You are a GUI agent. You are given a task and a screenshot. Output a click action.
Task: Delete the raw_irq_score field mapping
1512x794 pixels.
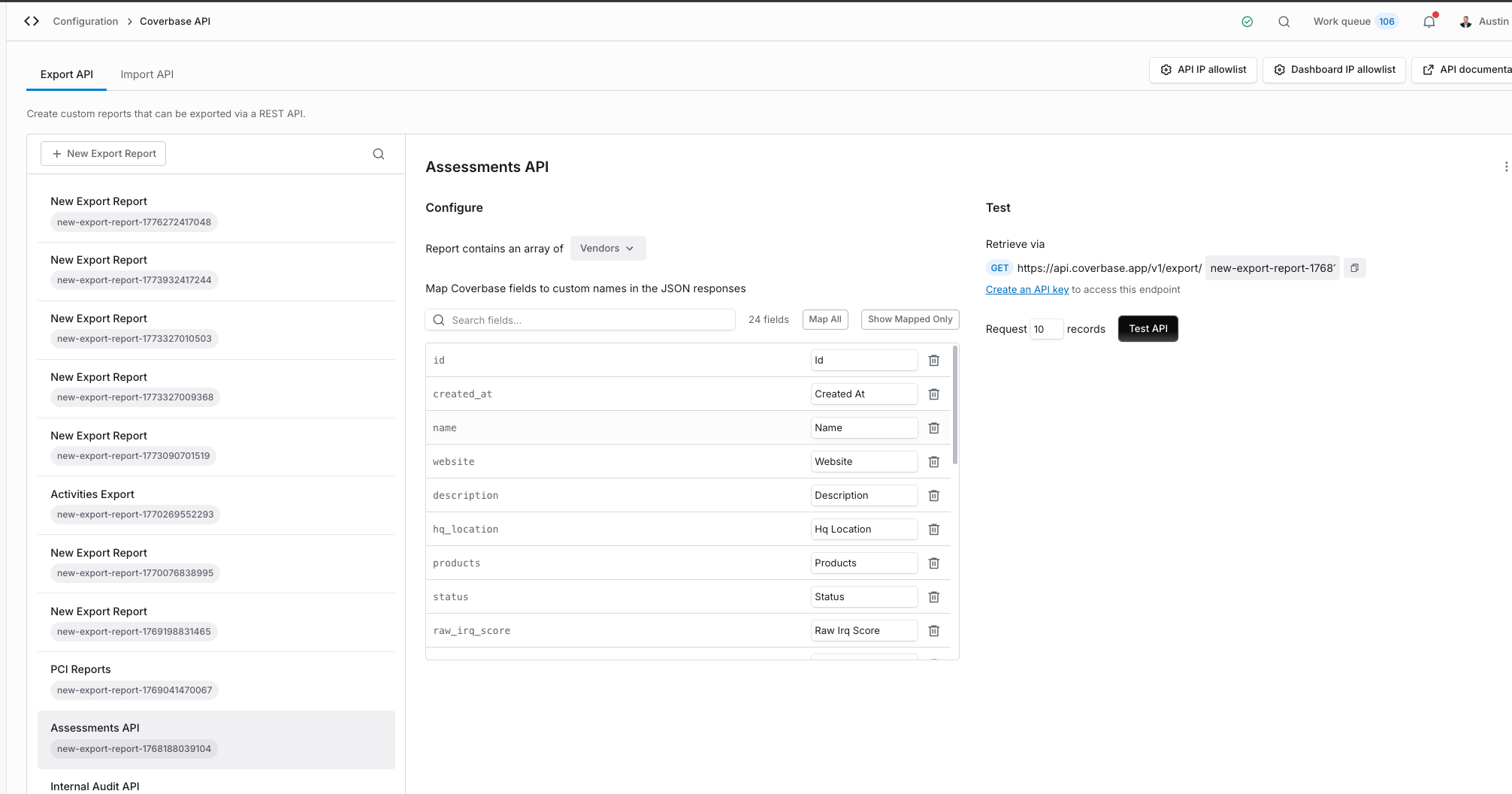point(934,631)
